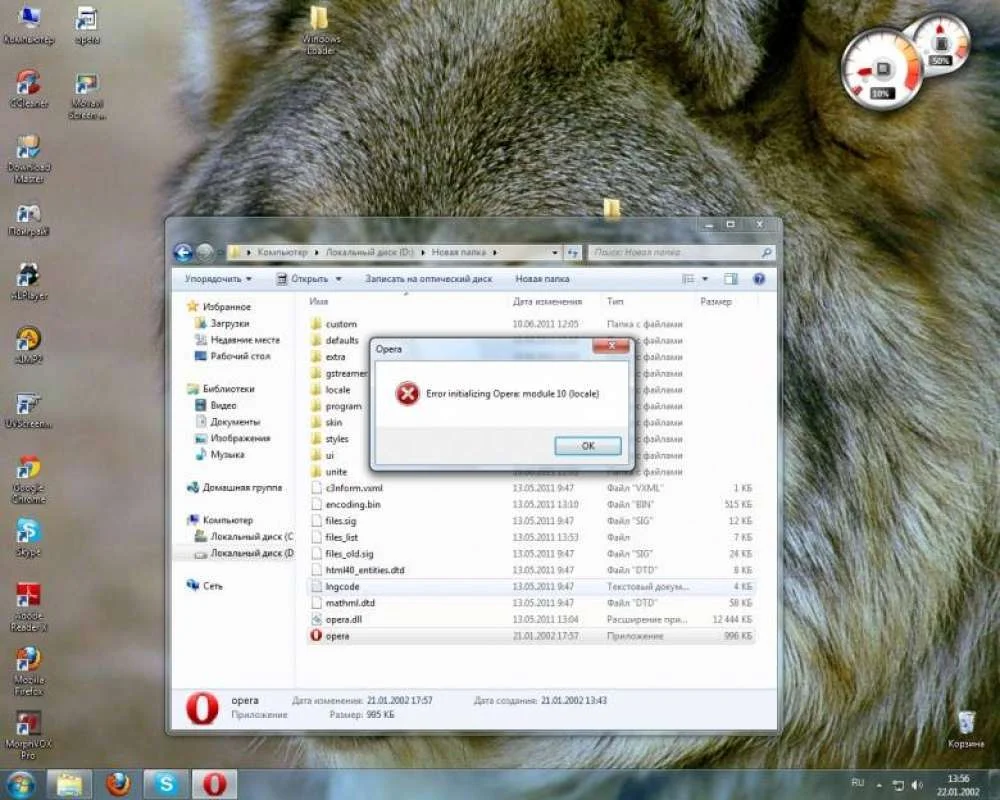Image resolution: width=1000 pixels, height=800 pixels.
Task: Open Explorer from the taskbar
Action: (70, 784)
